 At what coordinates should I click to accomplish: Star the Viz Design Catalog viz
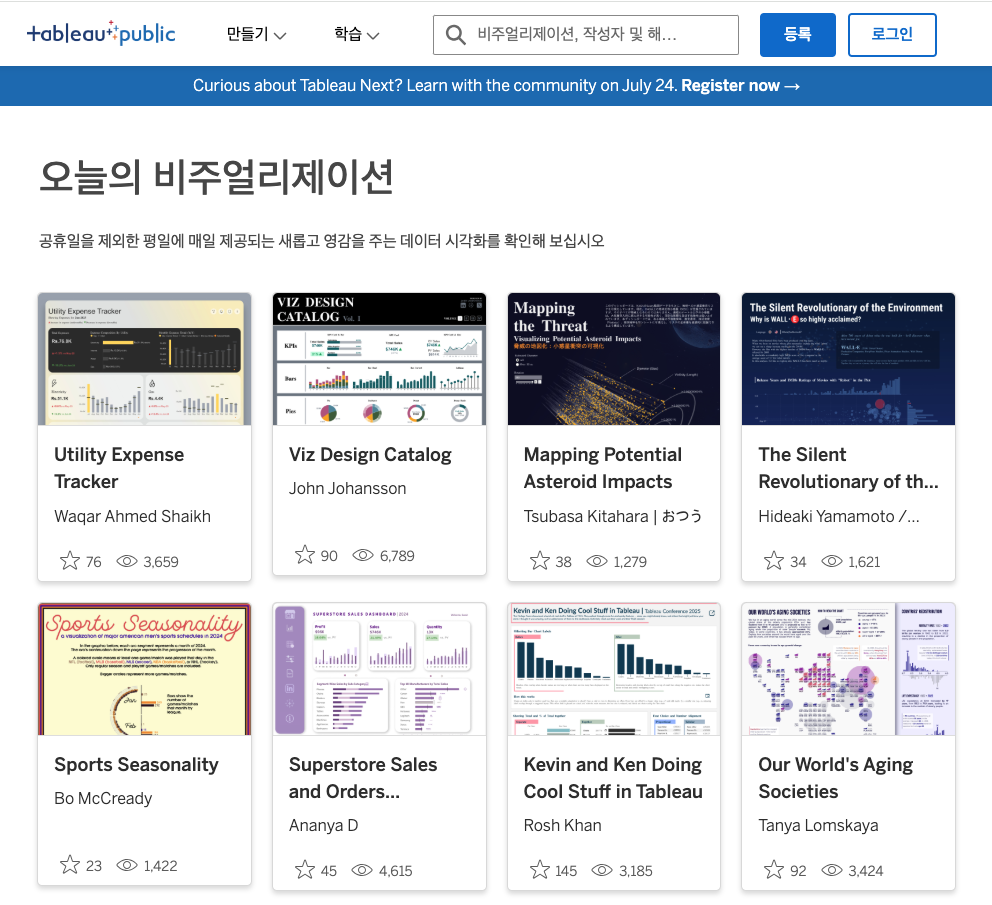305,555
